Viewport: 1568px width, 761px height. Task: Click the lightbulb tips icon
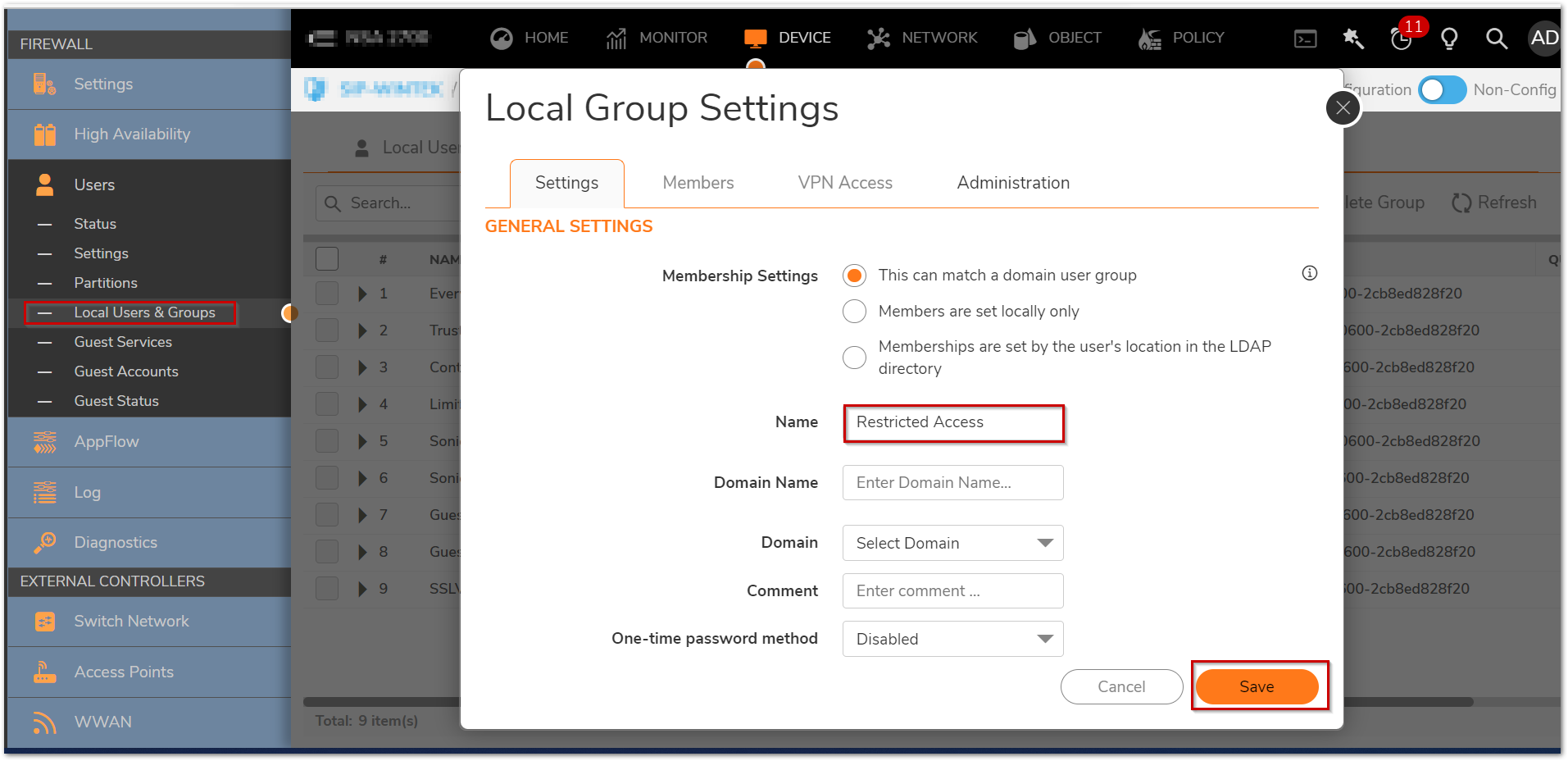[1449, 39]
